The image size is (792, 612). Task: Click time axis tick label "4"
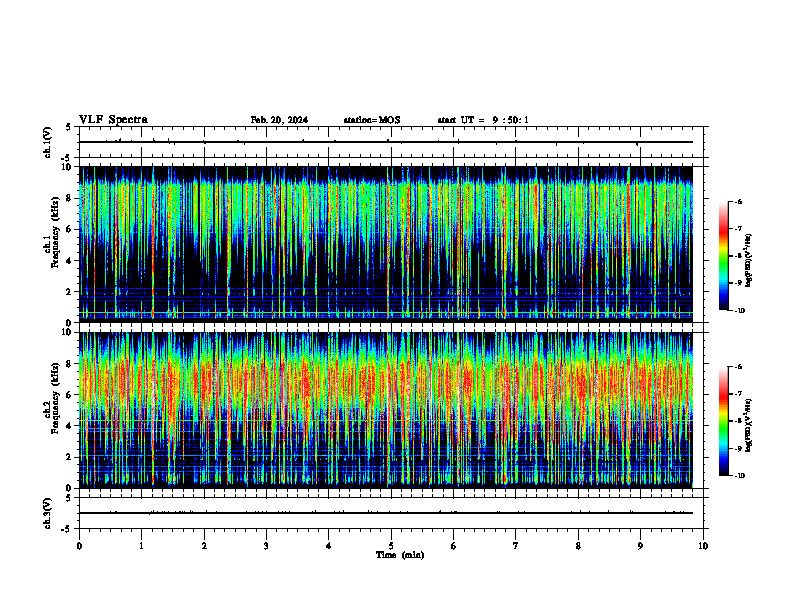pos(329,546)
